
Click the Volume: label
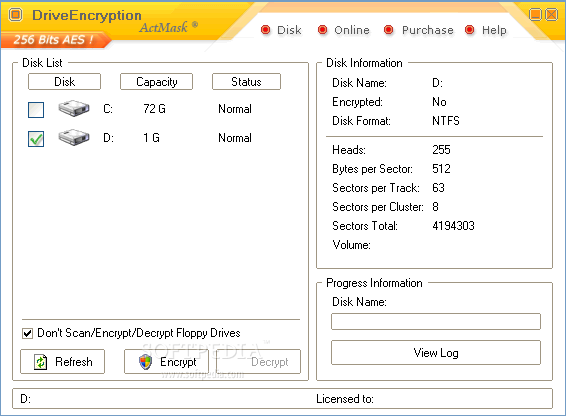tap(351, 245)
